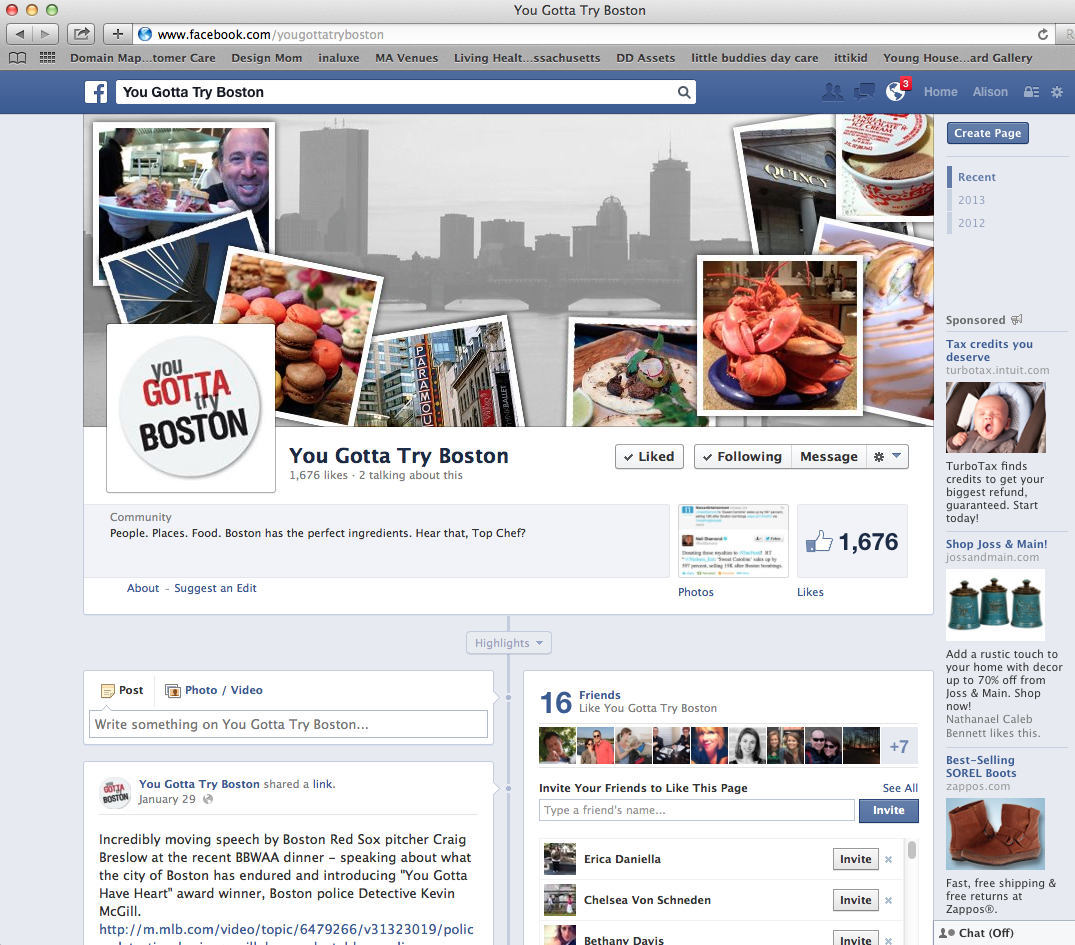This screenshot has height=945, width=1075.
Task: Open the m.mlb.com video link
Action: [287, 929]
